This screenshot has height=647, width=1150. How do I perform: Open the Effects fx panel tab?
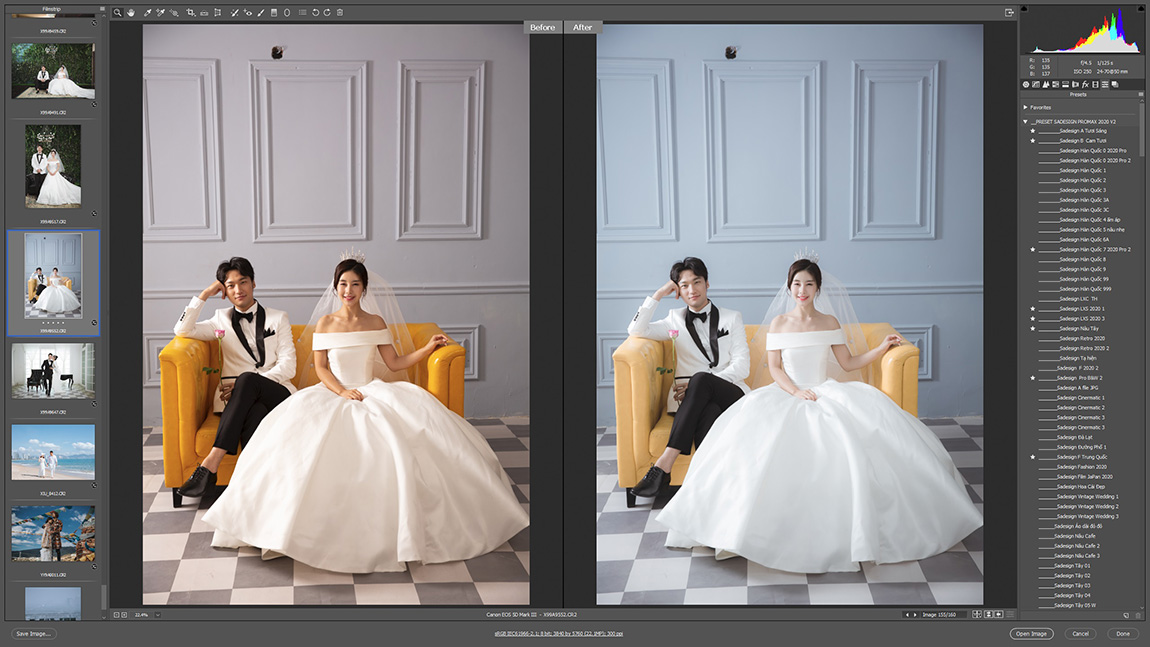(x=1085, y=84)
